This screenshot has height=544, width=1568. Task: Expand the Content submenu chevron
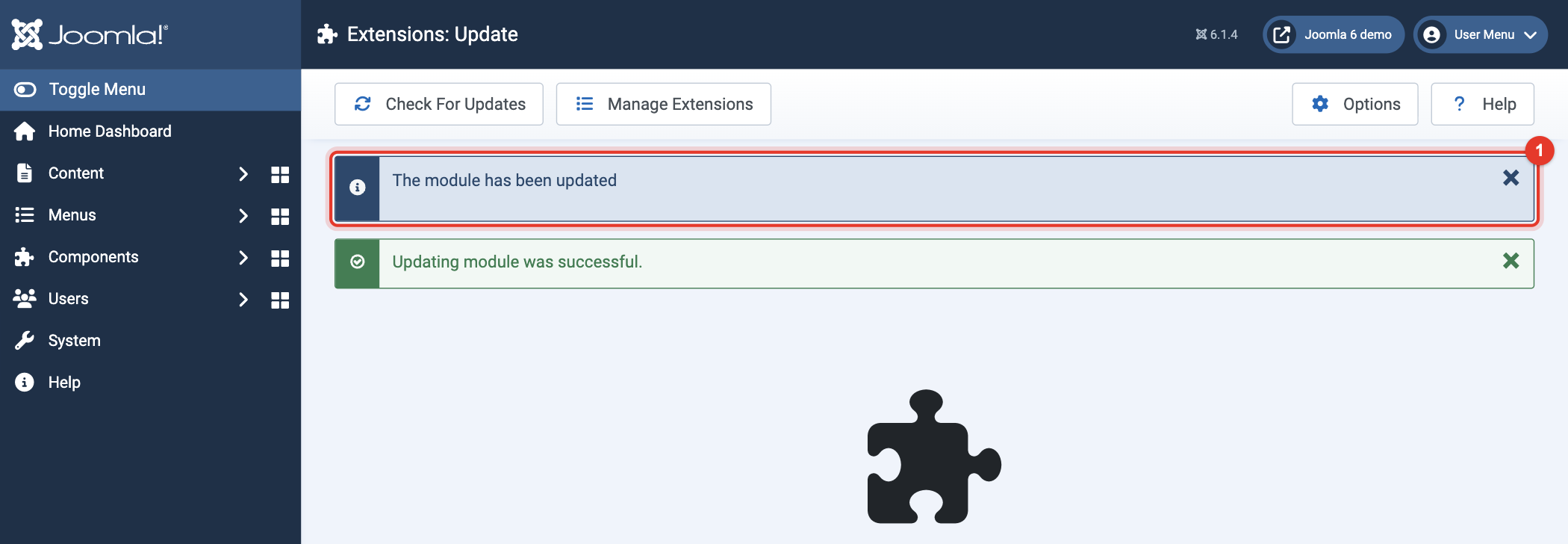(243, 174)
